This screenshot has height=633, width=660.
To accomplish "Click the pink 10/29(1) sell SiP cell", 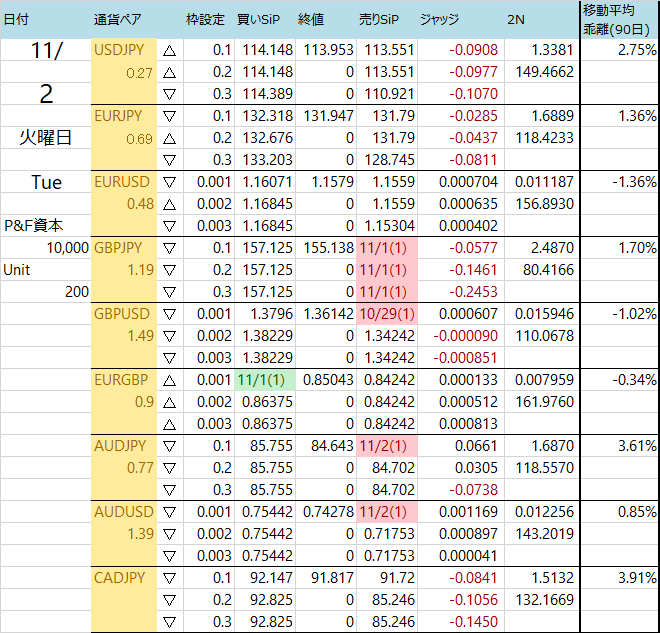I will pos(387,314).
